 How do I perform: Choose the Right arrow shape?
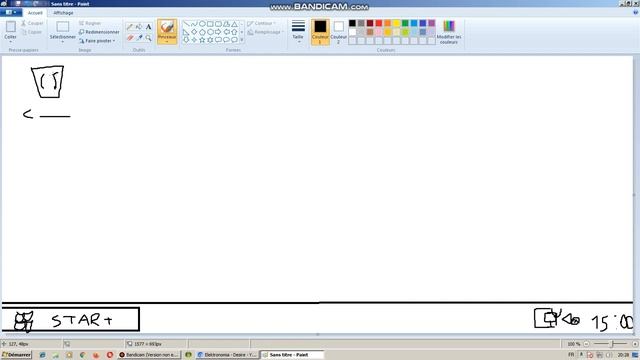[218, 32]
